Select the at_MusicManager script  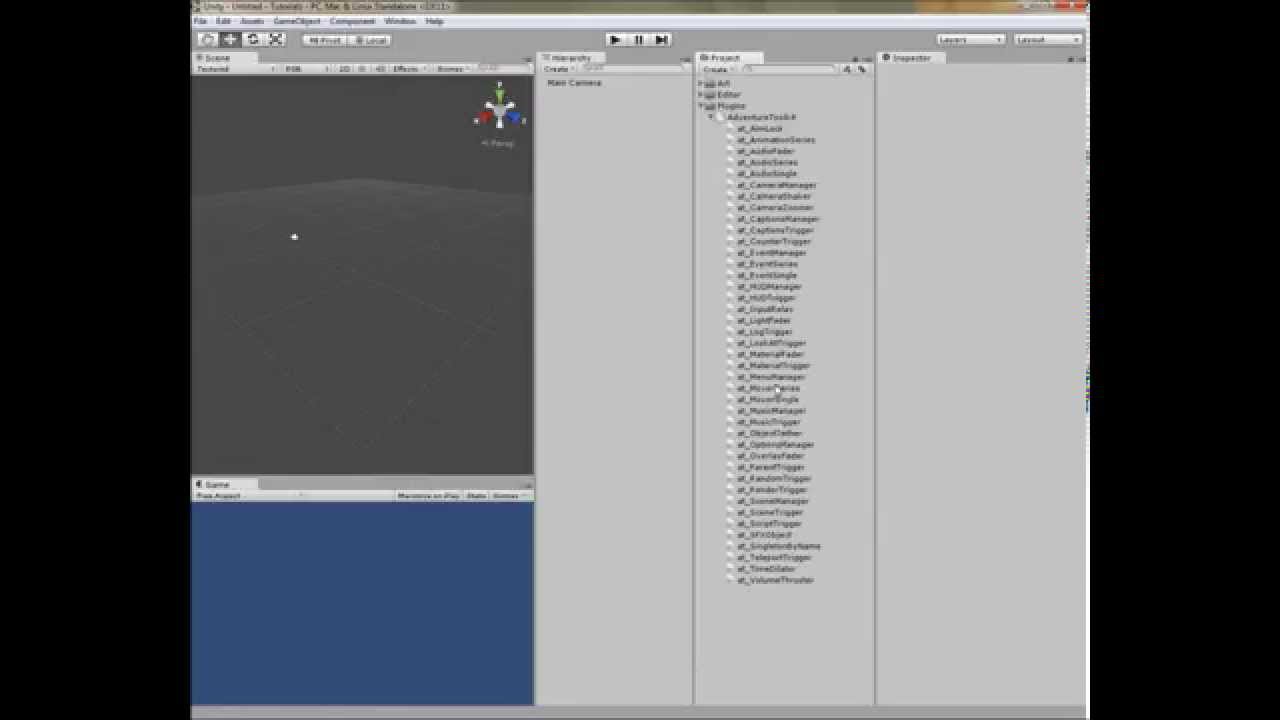(x=771, y=411)
